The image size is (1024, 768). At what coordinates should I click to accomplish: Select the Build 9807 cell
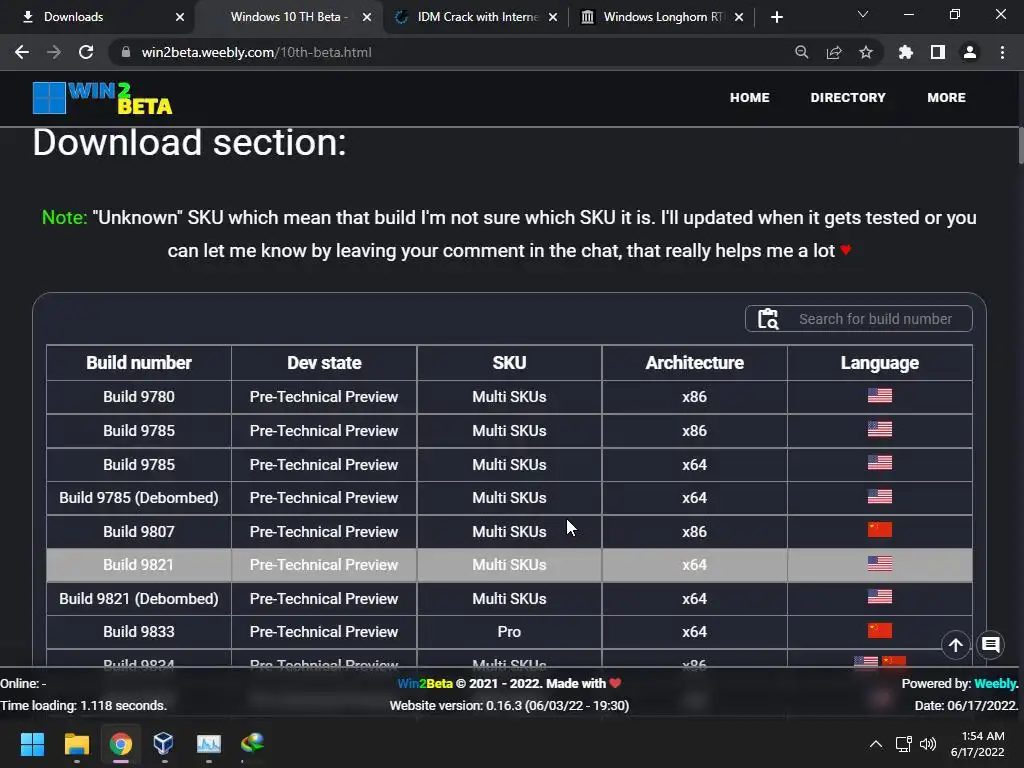tap(138, 532)
